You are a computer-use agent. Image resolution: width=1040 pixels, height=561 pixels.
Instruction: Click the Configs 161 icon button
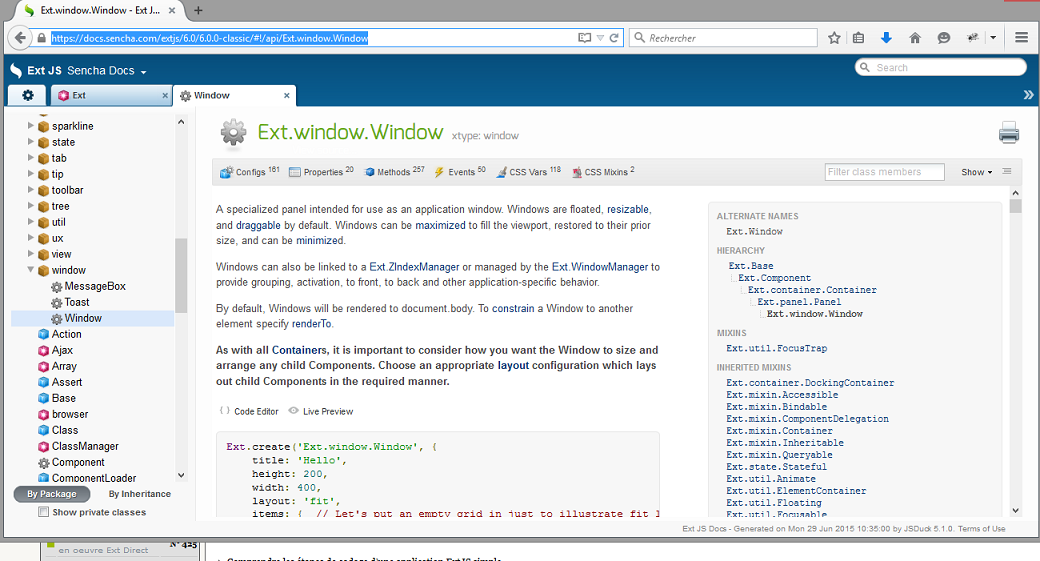249,172
